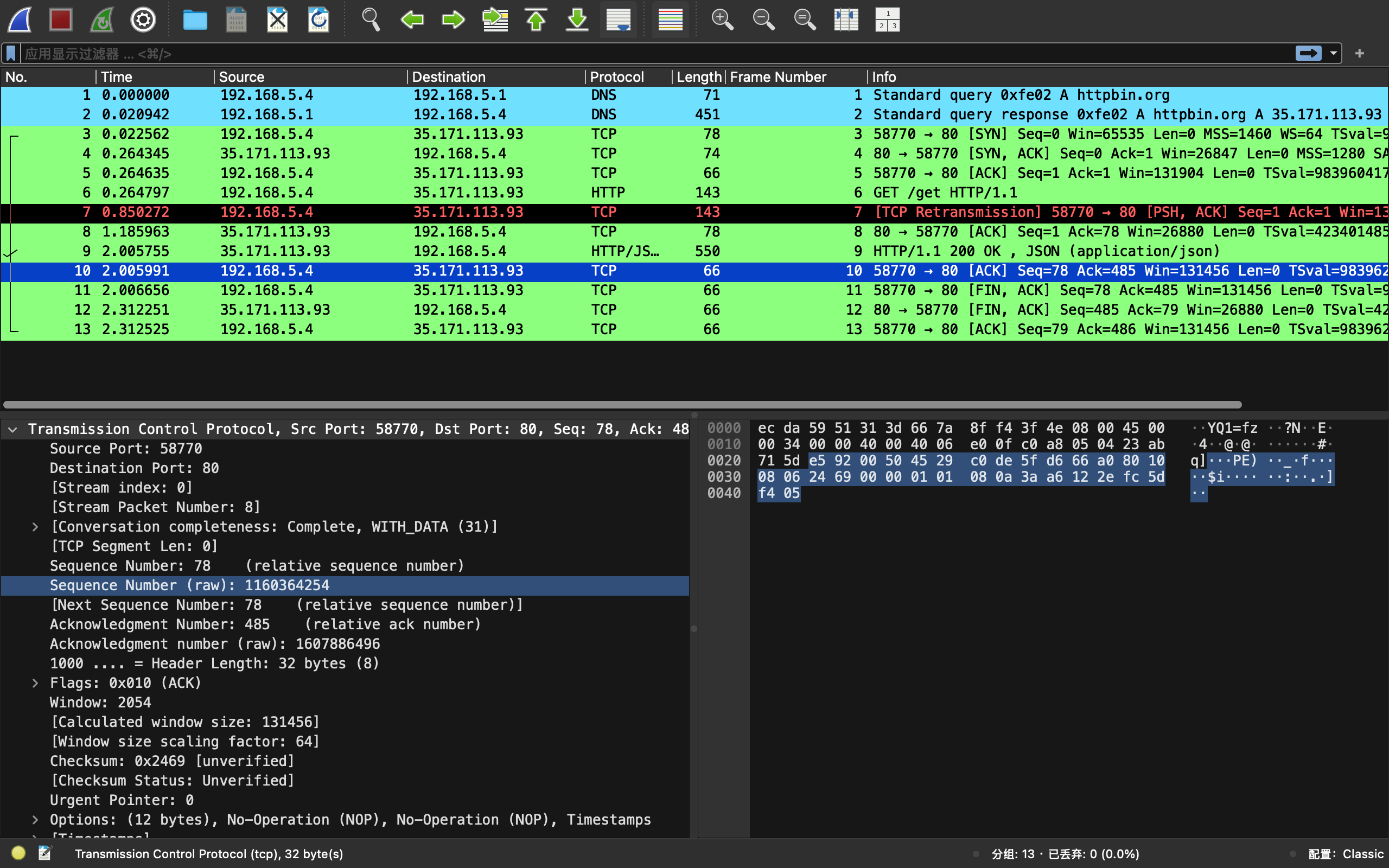Find a packet with the magnifier icon
The width and height of the screenshot is (1389, 868).
tap(371, 20)
